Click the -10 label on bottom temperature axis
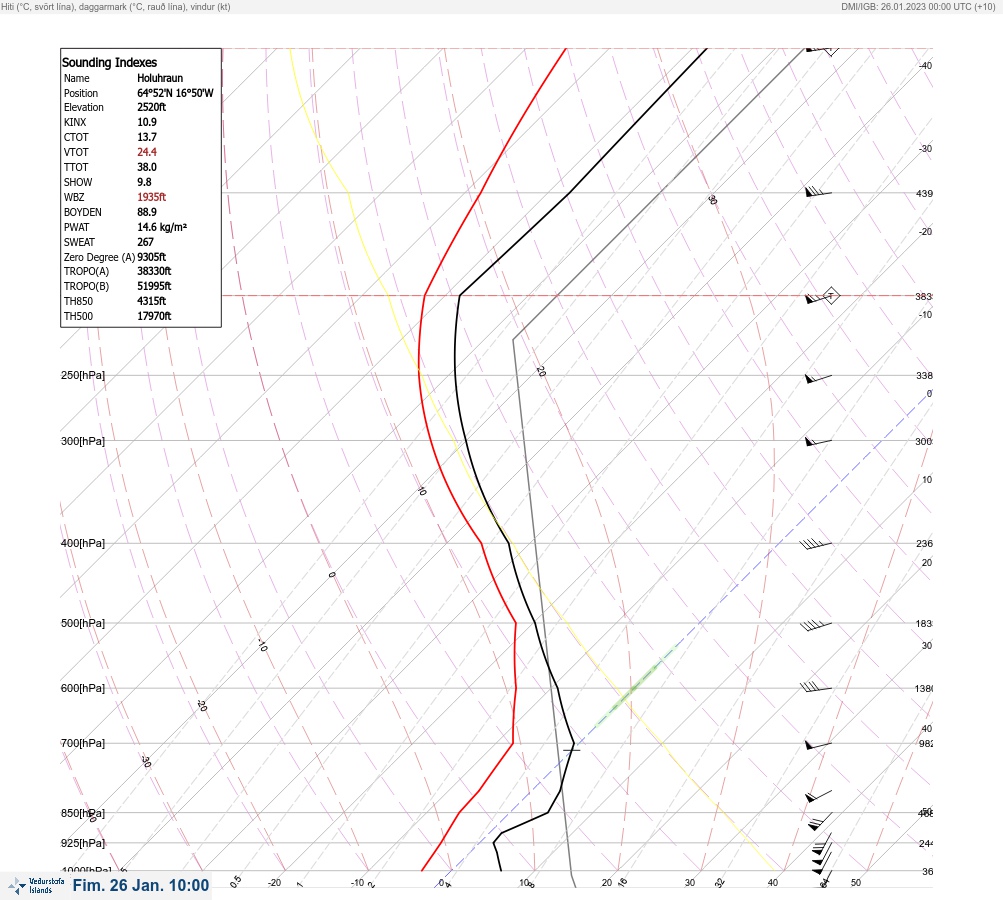This screenshot has height=900, width=1003. [358, 883]
